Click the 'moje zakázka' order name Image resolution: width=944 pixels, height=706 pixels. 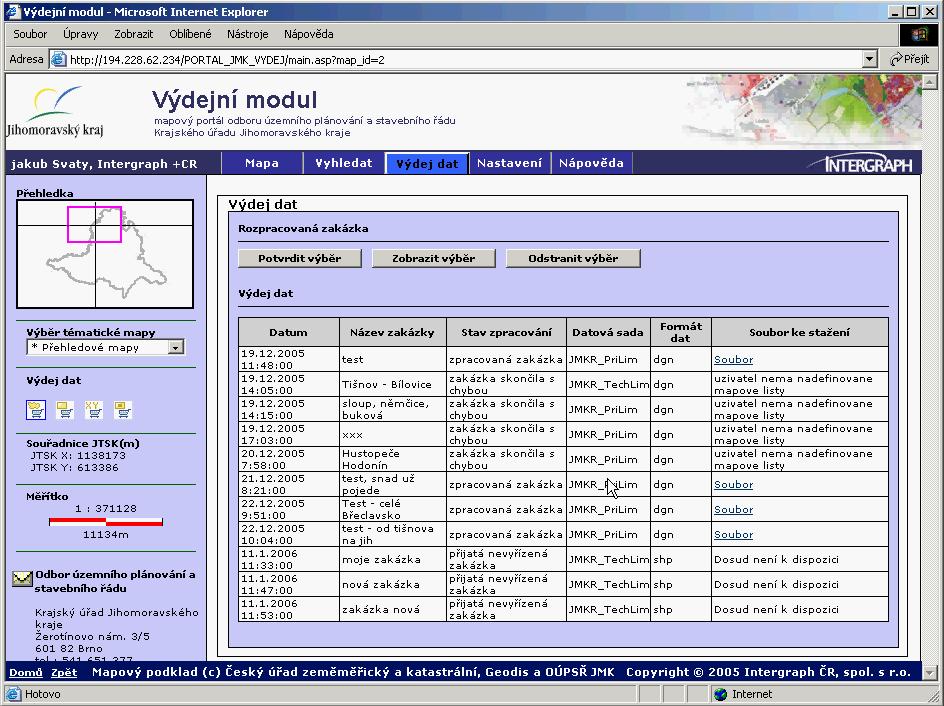click(x=393, y=559)
